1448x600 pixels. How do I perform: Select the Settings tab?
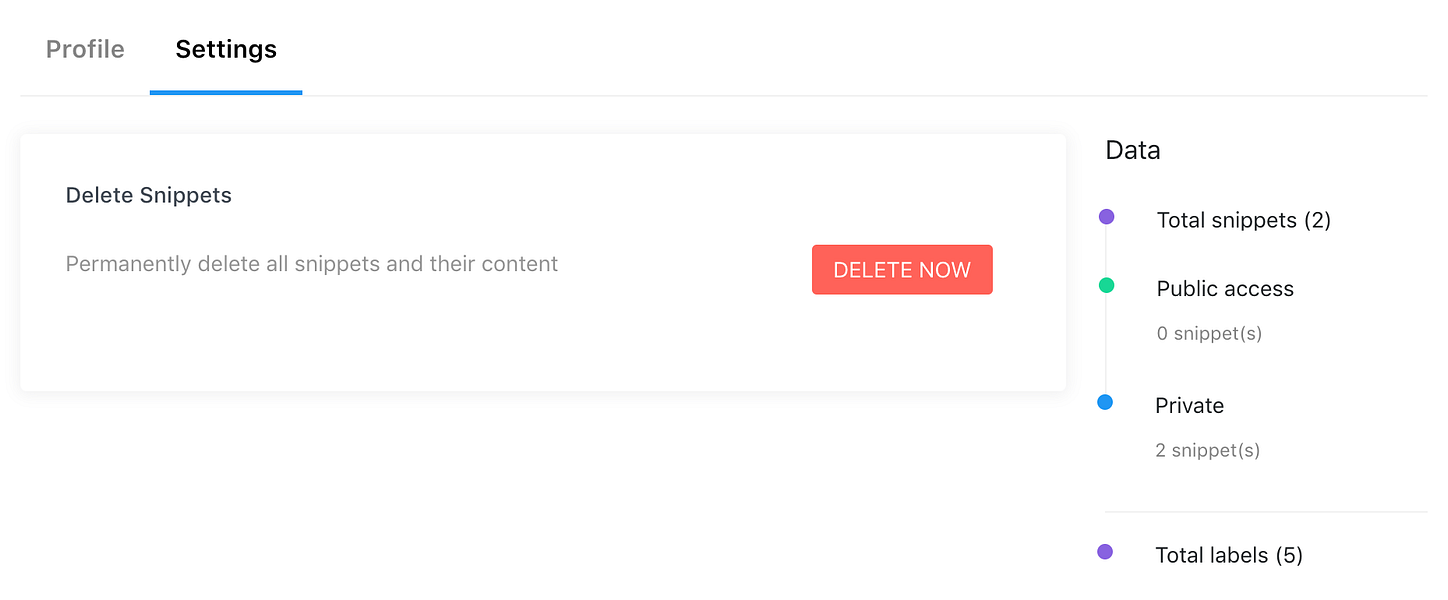pos(226,49)
